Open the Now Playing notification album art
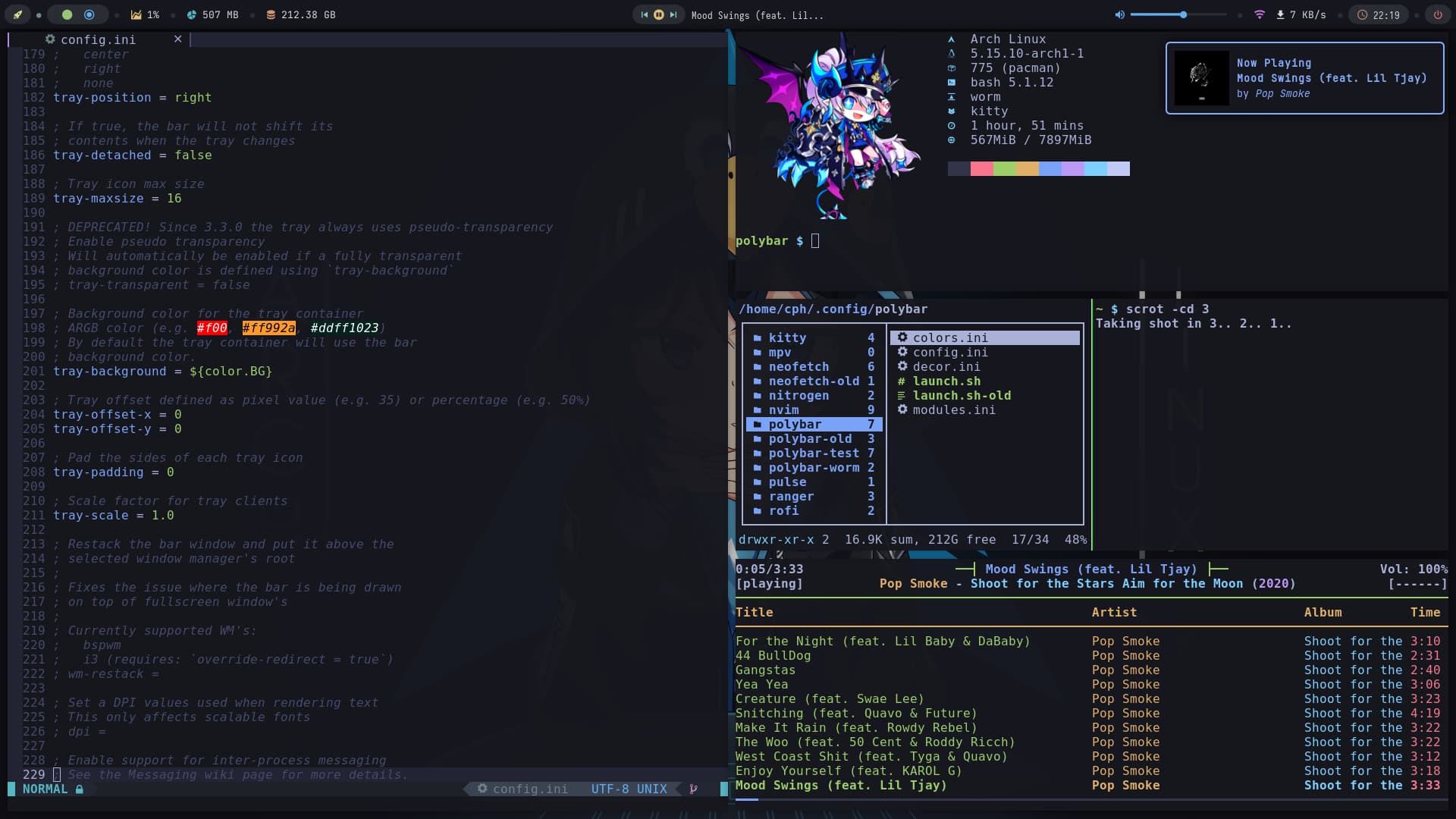Viewport: 1456px width, 819px height. (x=1201, y=78)
